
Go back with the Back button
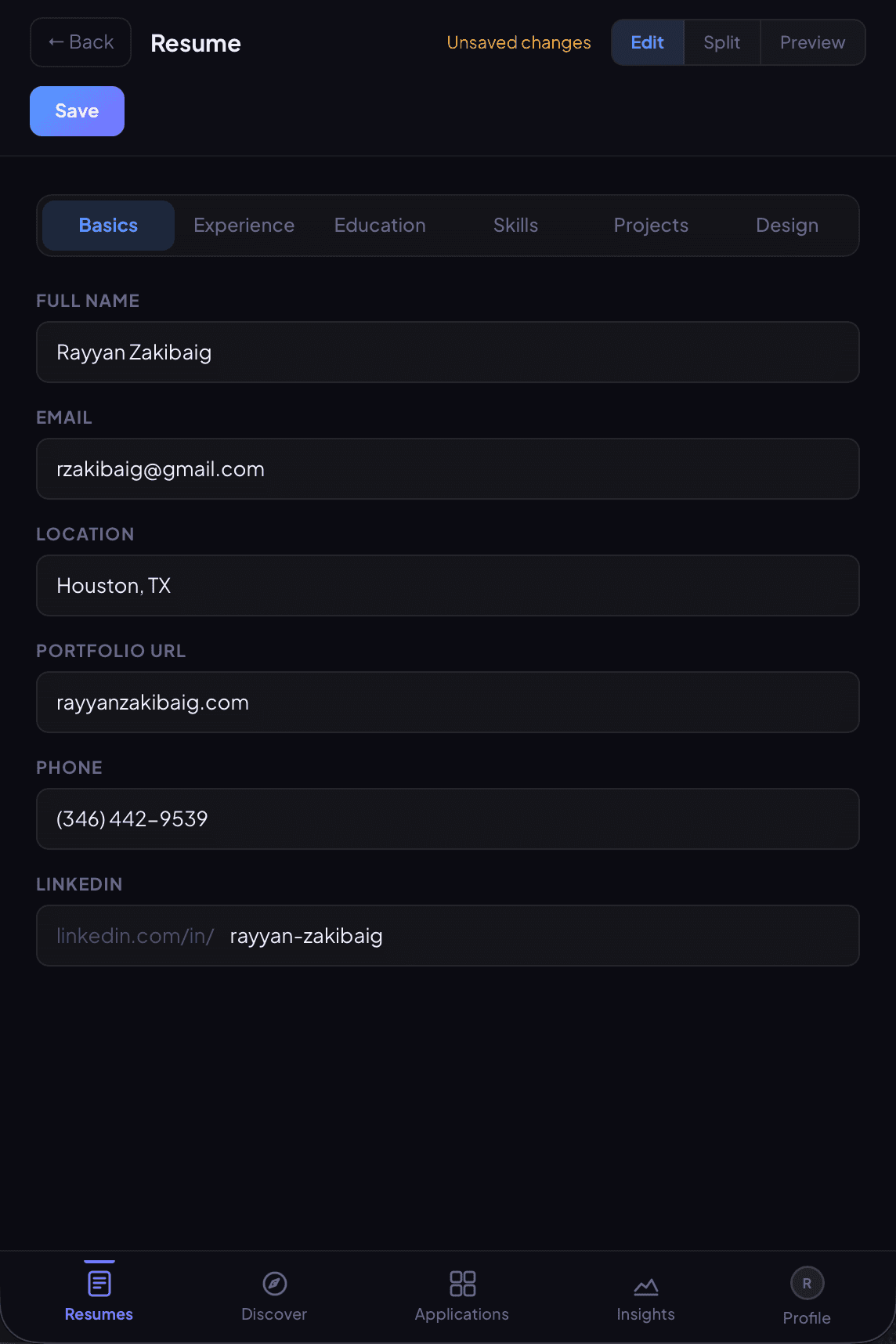pyautogui.click(x=81, y=42)
